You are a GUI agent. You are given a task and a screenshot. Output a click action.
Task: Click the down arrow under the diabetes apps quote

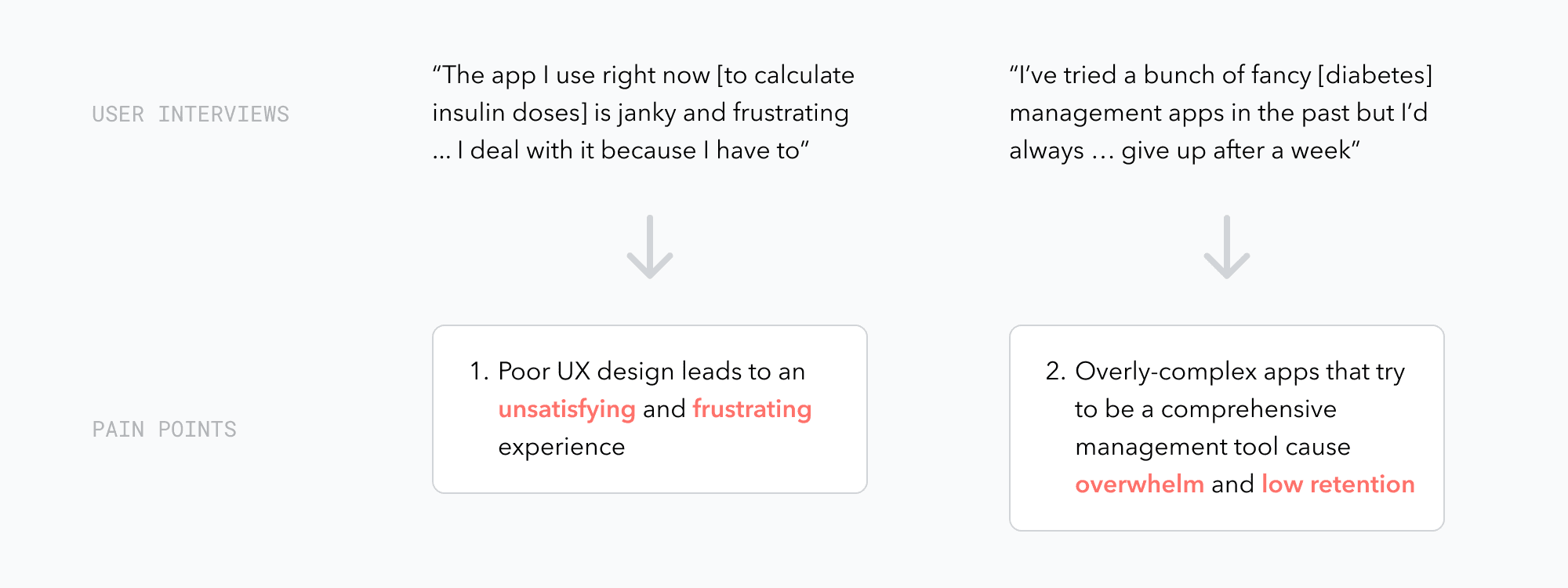tap(1227, 247)
